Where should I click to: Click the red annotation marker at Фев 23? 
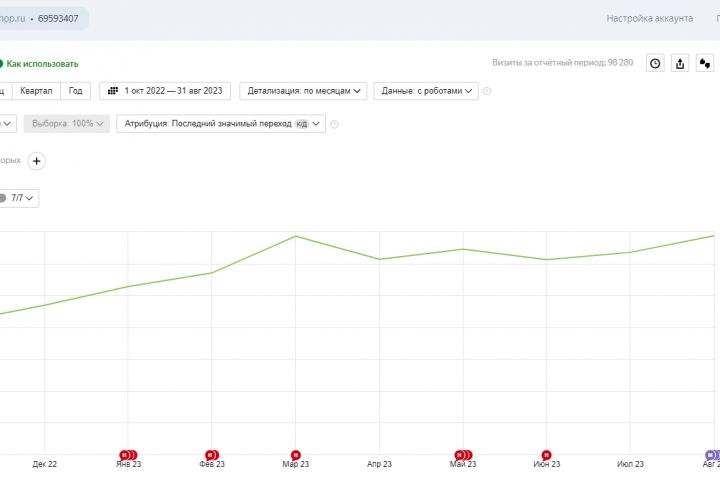(212, 455)
